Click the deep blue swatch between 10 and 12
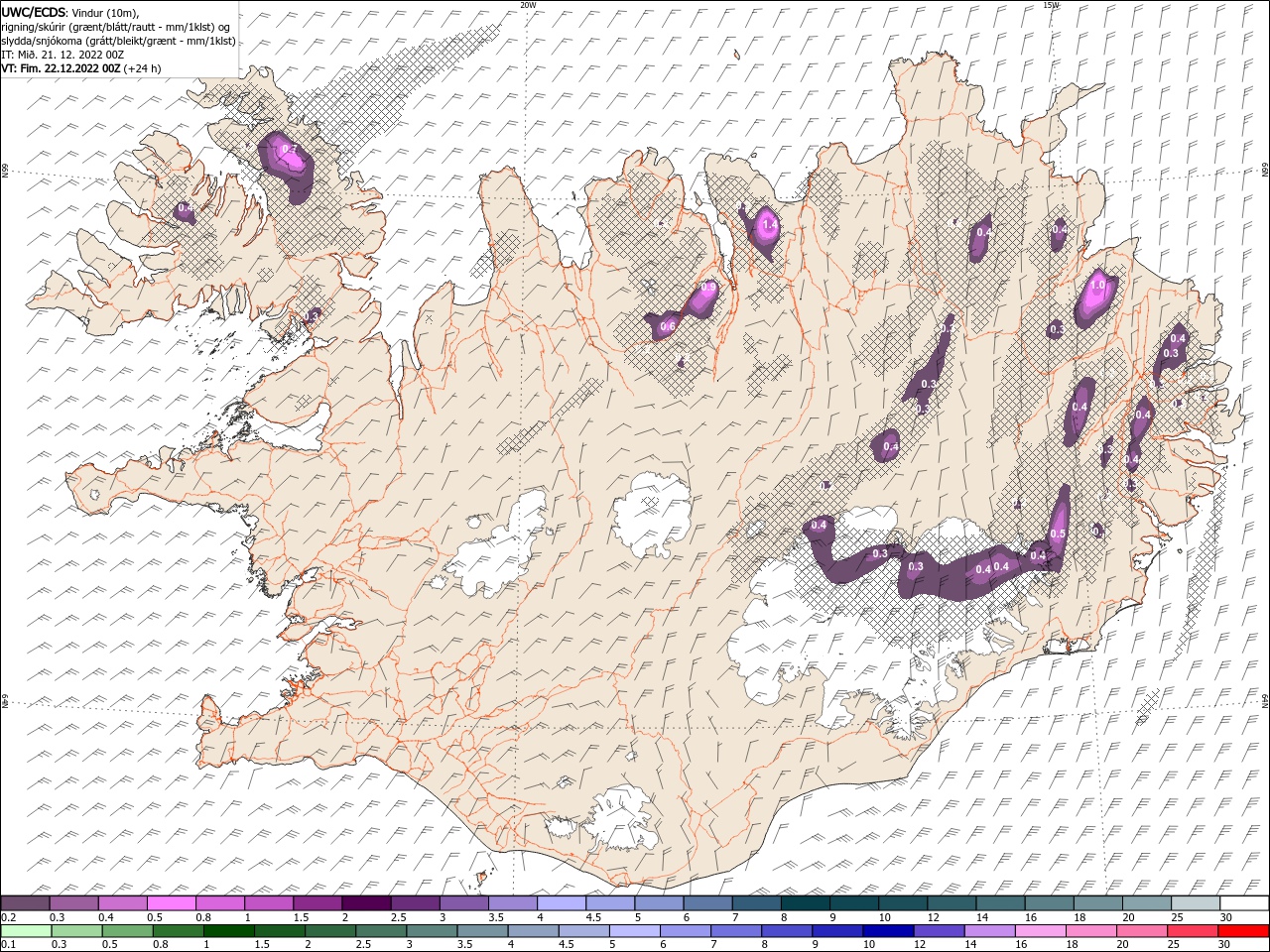This screenshot has height=952, width=1270. point(887,930)
